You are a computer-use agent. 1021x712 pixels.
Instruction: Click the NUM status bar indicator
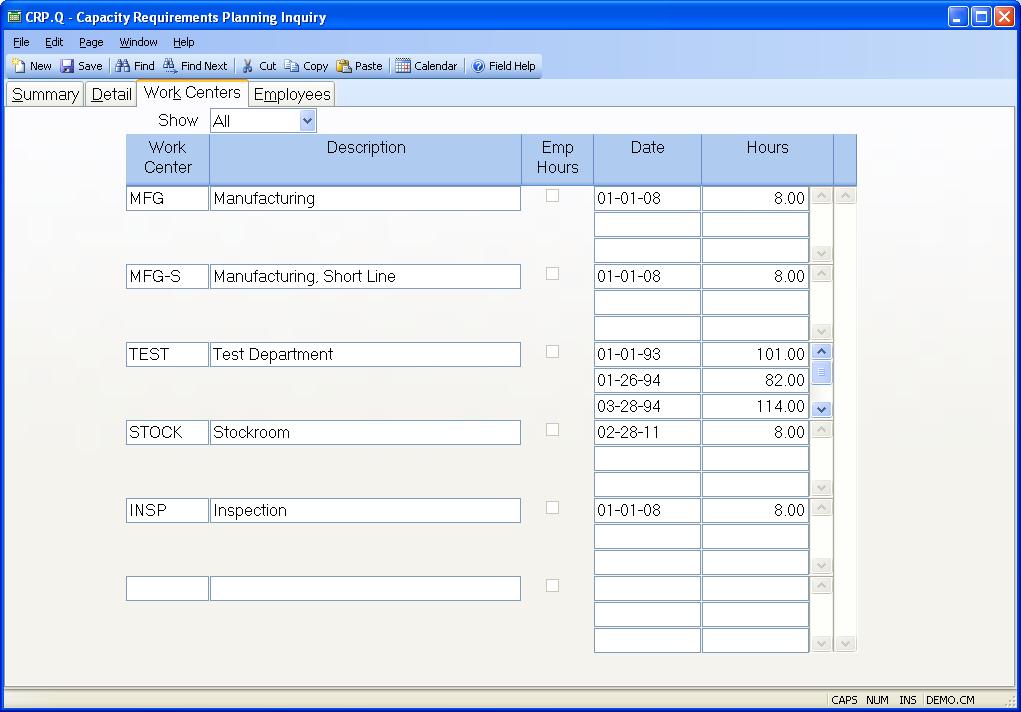(x=877, y=700)
